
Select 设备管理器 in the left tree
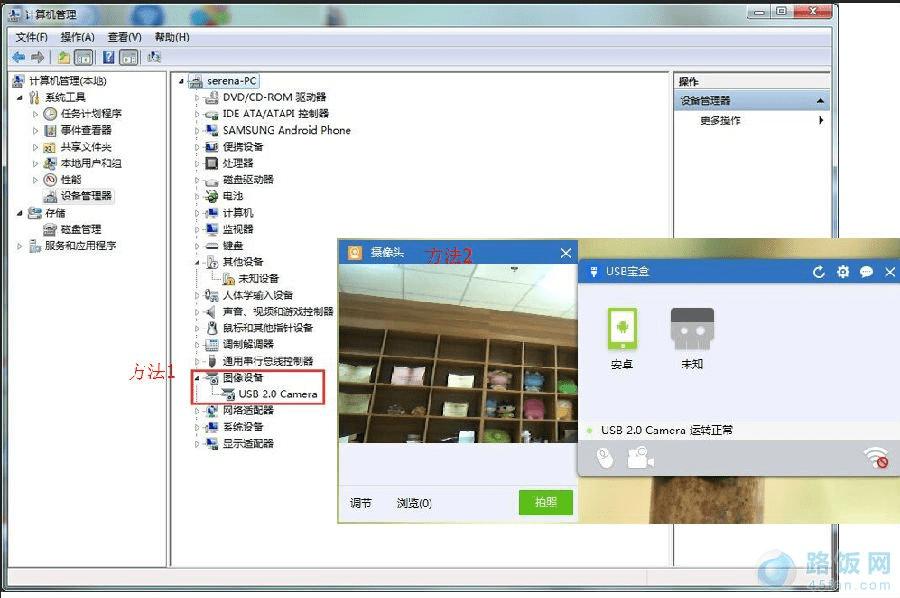point(86,196)
